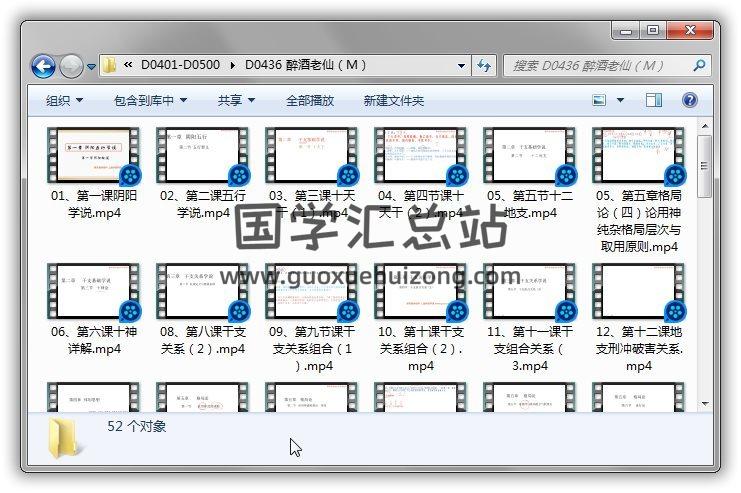
Task: Select video 01、第一课阴阳学说.mp4 thumbnail
Action: pyautogui.click(x=94, y=156)
